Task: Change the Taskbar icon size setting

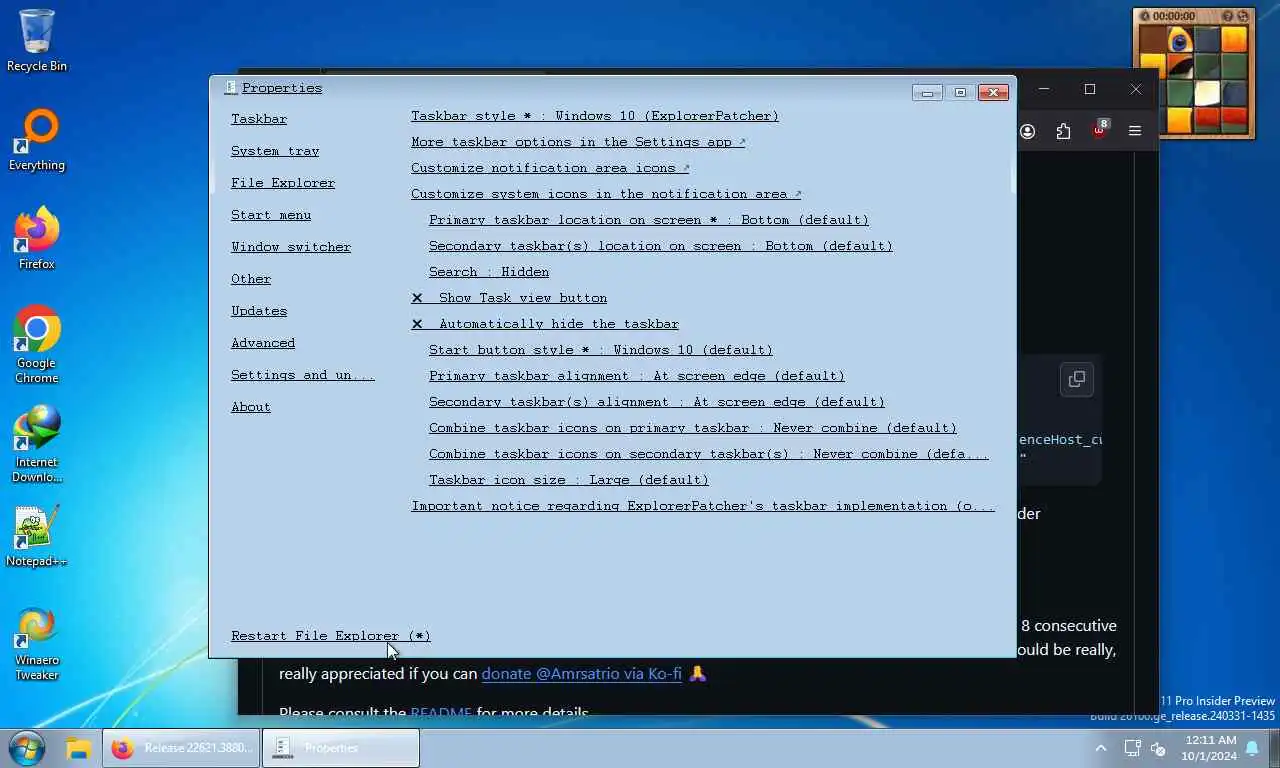Action: point(569,480)
